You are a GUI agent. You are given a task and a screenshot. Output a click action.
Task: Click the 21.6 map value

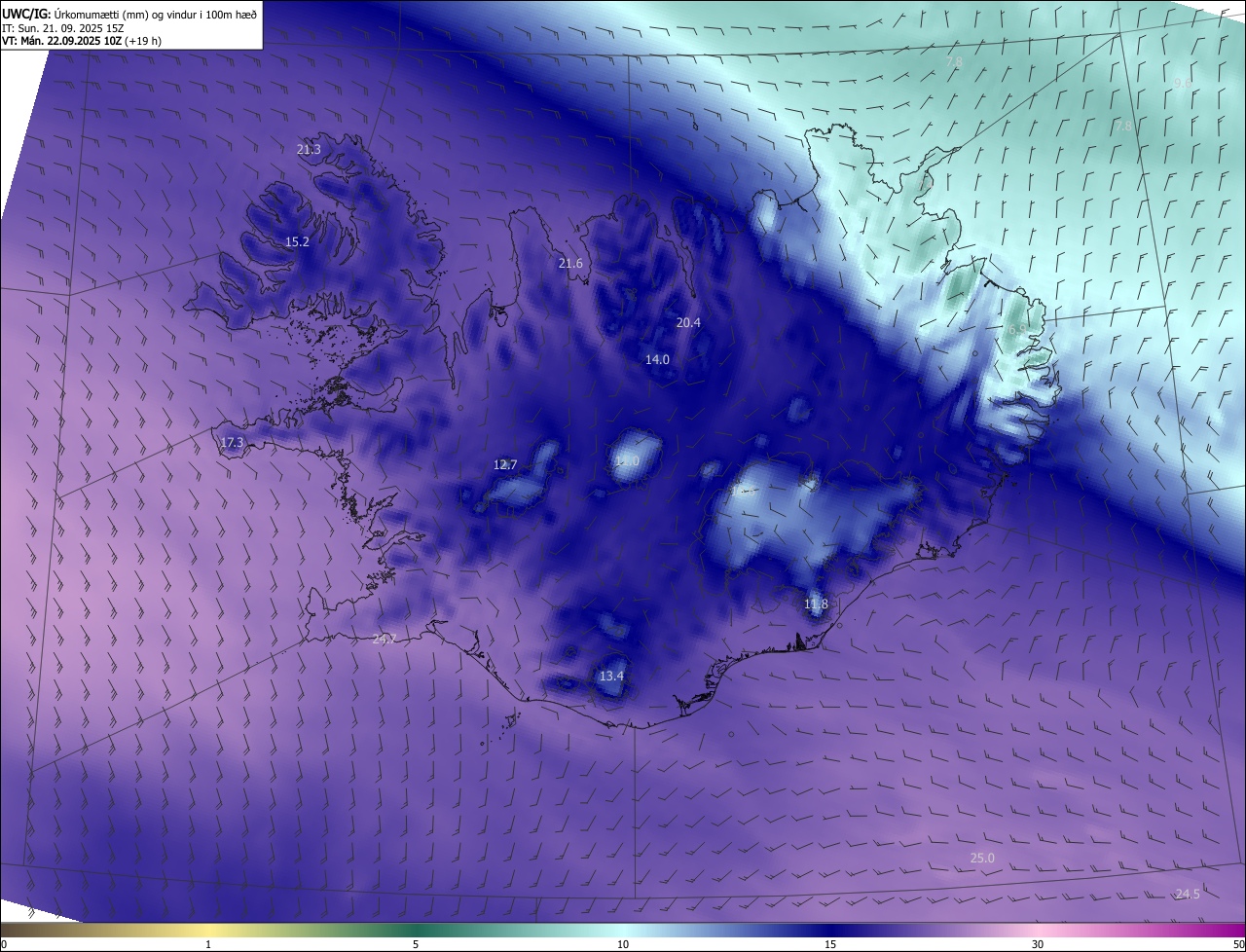(570, 263)
